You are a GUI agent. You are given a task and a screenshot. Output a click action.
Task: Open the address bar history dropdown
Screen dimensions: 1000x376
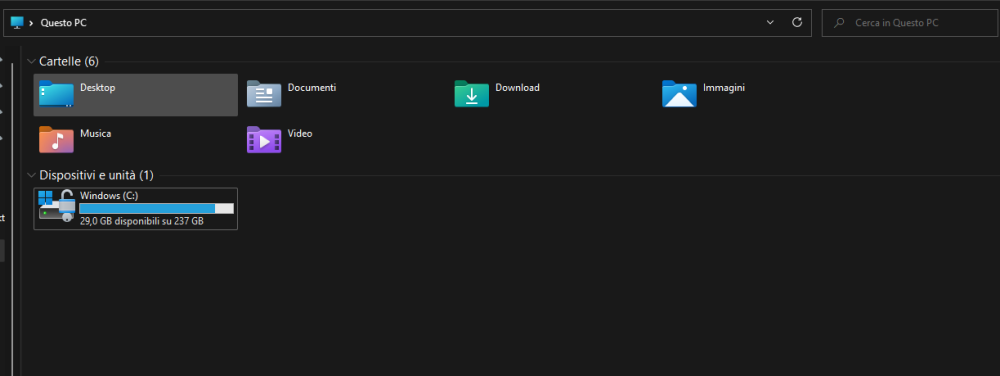[770, 22]
